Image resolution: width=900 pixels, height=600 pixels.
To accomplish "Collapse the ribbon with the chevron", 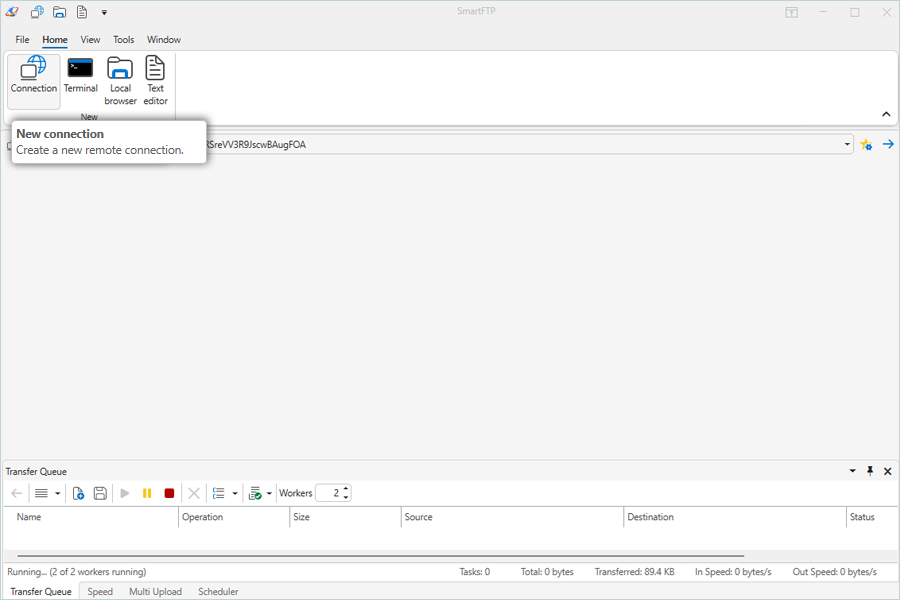I will [x=886, y=115].
